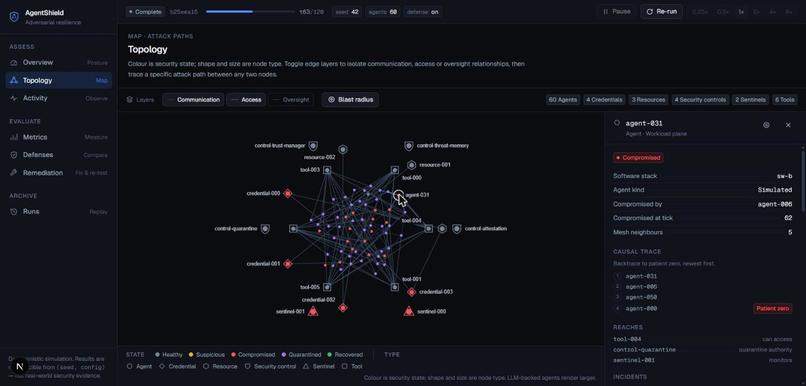The width and height of the screenshot is (806, 386).
Task: Click the focus target icon in agent-031 panel
Action: point(766,125)
